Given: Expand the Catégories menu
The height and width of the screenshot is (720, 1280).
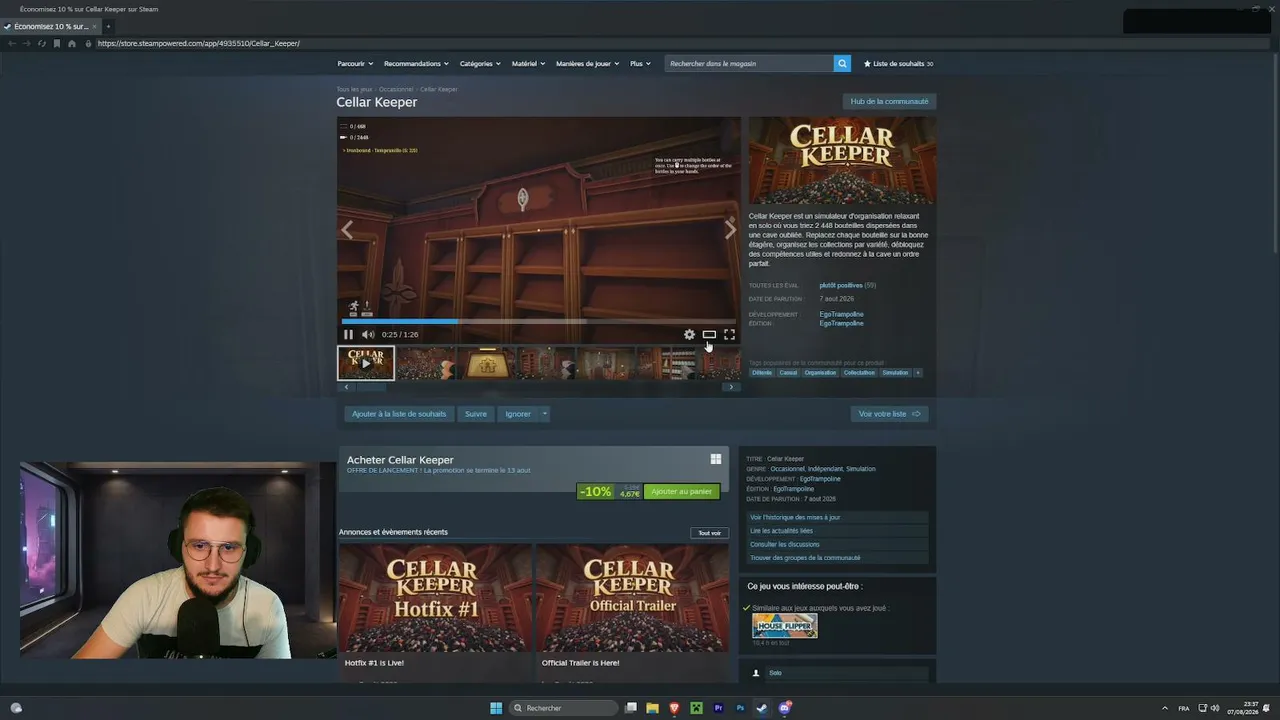Looking at the screenshot, I should [x=480, y=64].
